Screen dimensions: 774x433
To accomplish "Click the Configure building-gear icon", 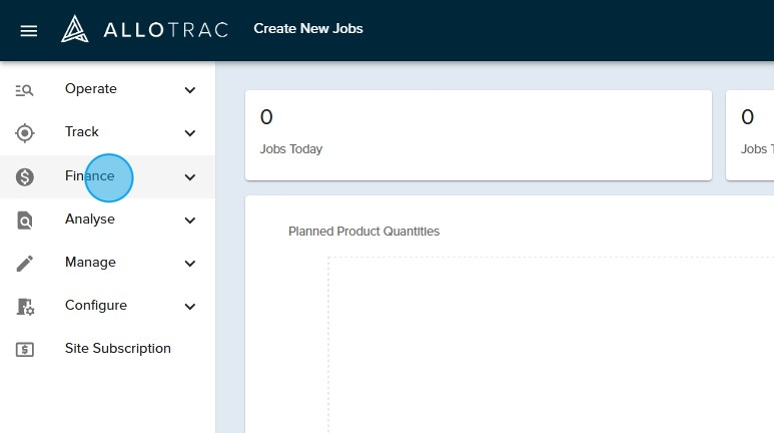I will tap(25, 307).
